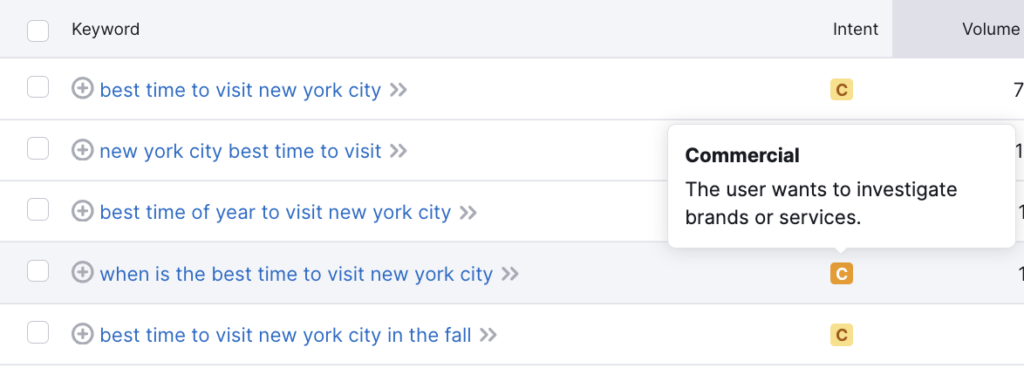Check the box for 'best time to visit new york city'

pos(38,87)
